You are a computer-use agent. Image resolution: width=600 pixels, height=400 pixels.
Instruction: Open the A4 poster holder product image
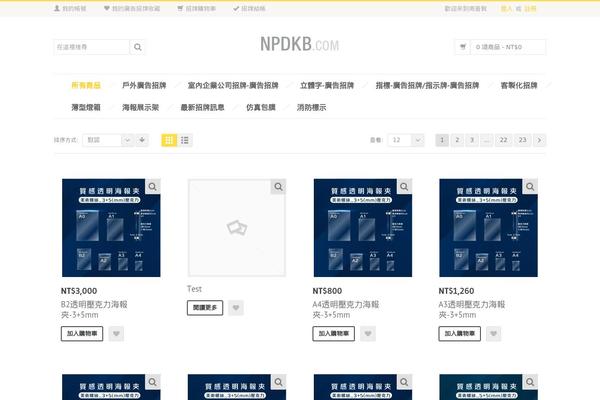363,228
